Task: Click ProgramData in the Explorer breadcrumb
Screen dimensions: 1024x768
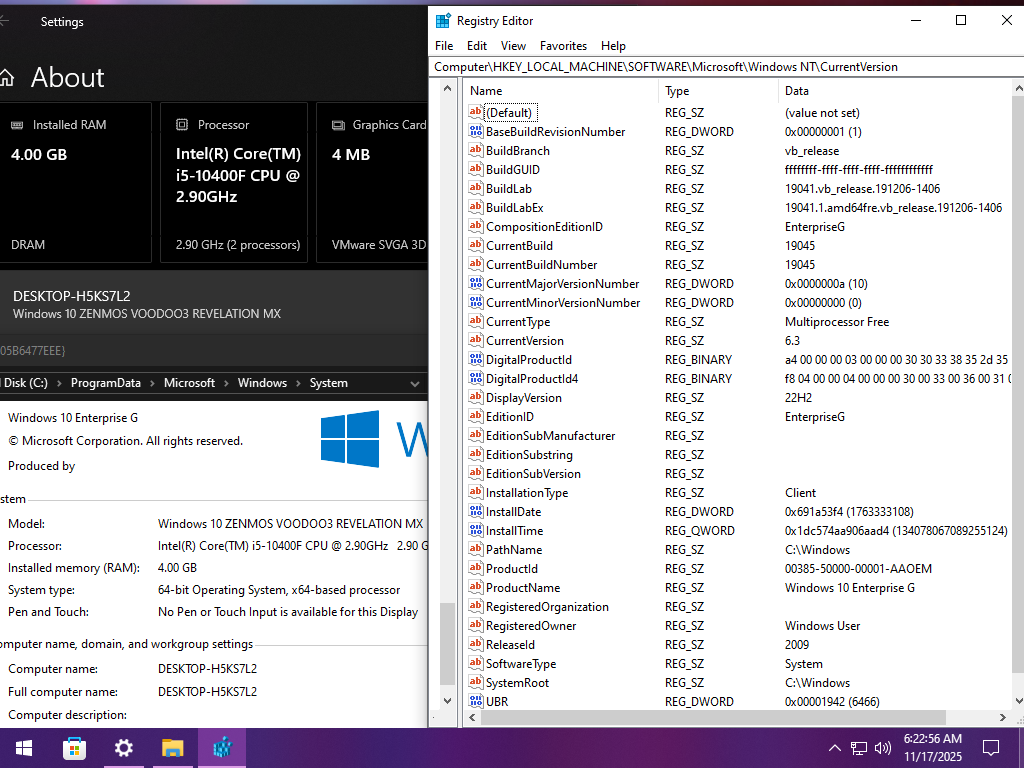Action: [106, 383]
